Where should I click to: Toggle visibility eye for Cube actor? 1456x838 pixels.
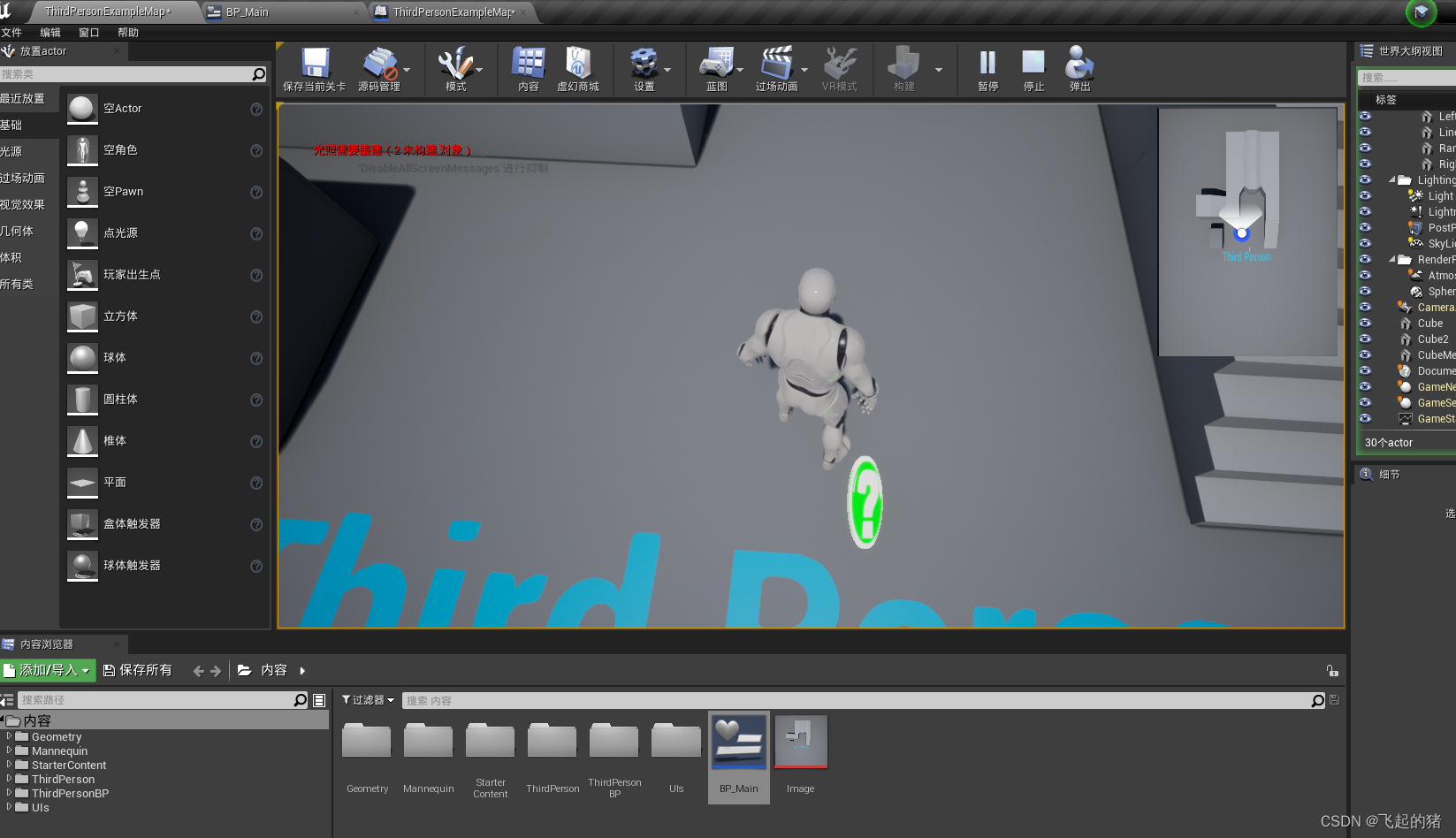pyautogui.click(x=1365, y=323)
